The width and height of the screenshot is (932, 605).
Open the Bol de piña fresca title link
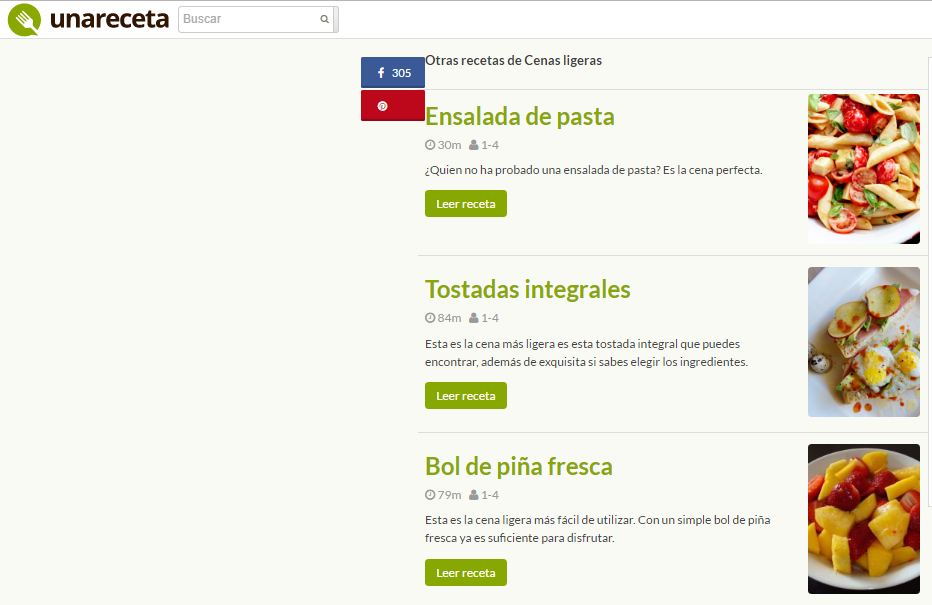518,467
